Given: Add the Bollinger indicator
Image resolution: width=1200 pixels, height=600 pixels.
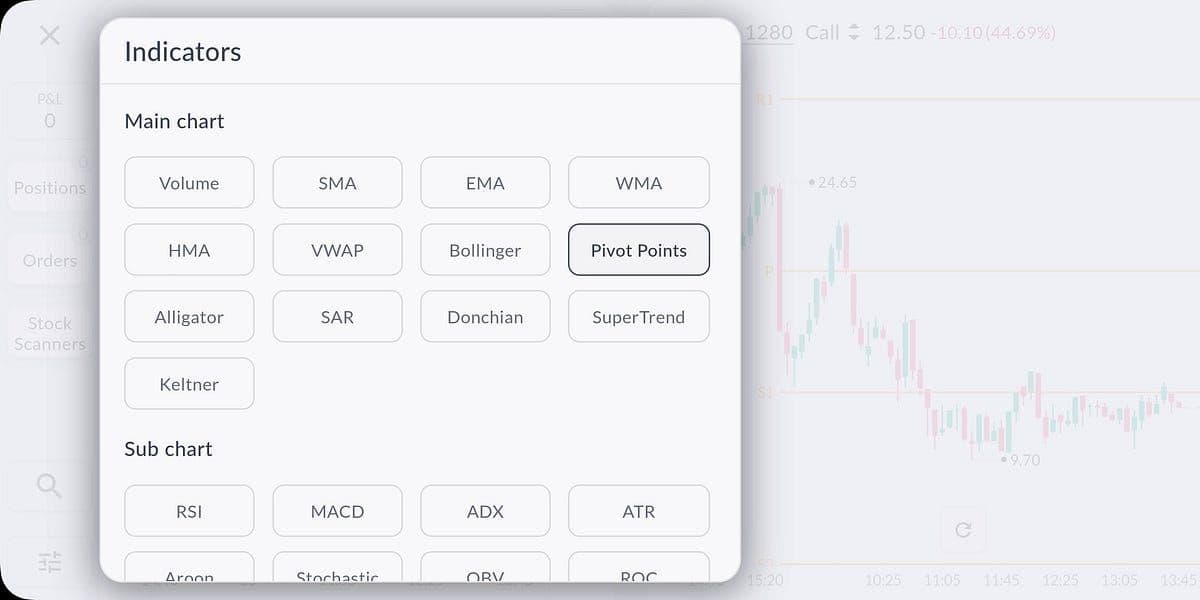Looking at the screenshot, I should coord(485,250).
